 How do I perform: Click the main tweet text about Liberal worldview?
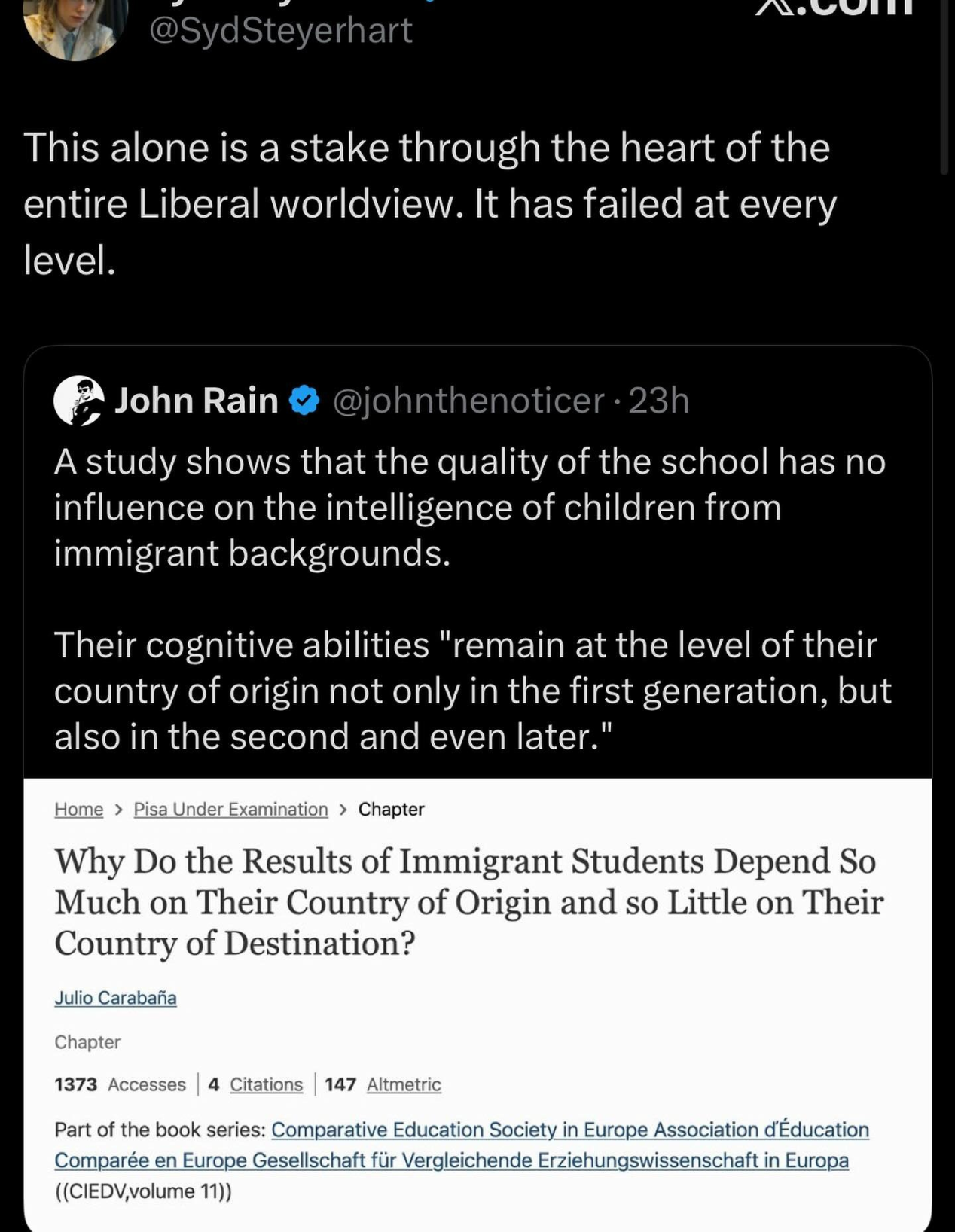[x=429, y=203]
